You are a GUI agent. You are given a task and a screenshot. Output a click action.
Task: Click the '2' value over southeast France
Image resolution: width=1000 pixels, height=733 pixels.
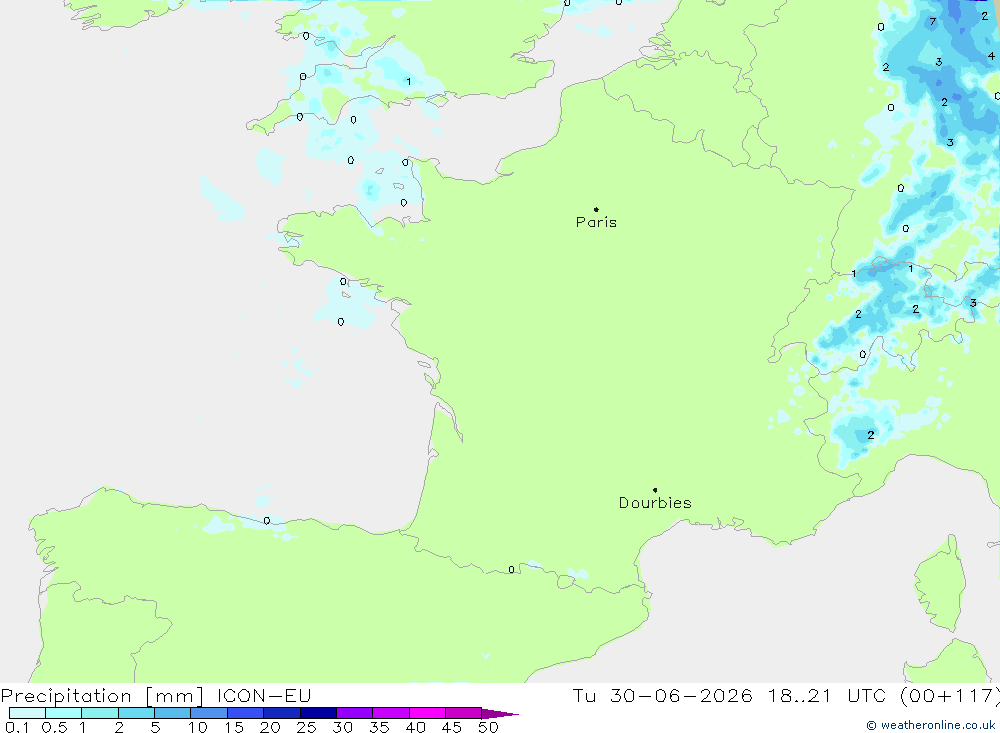tap(871, 435)
